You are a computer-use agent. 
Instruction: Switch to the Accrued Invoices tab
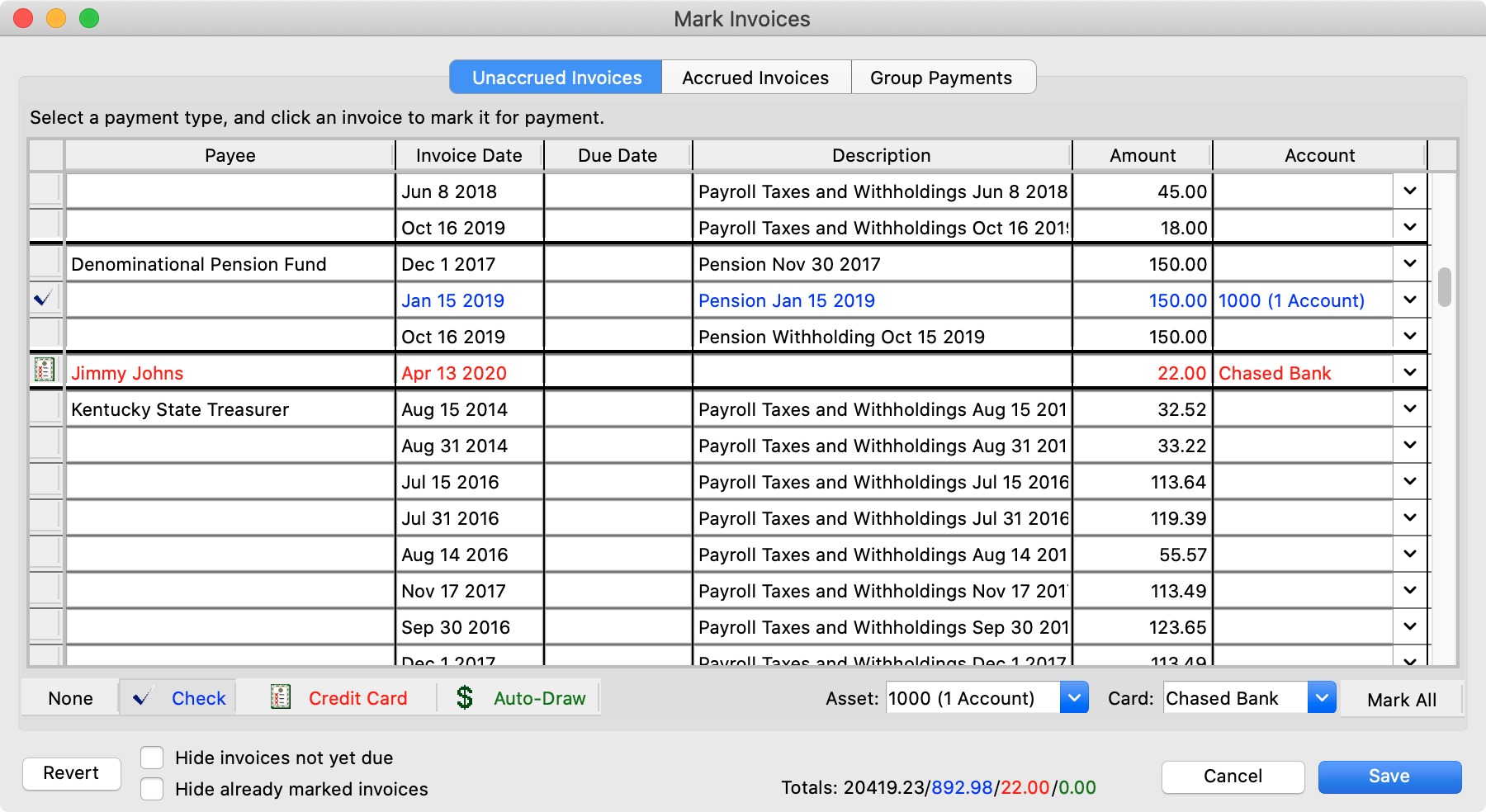point(755,78)
